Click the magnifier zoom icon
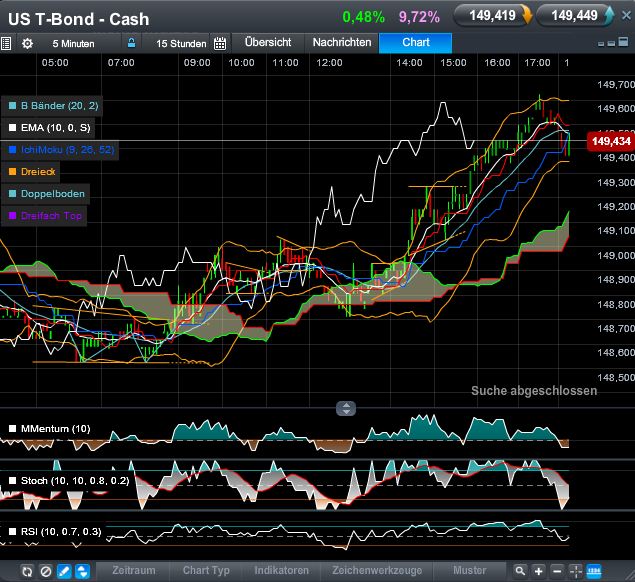Screen dimensions: 635x582 click(520, 571)
